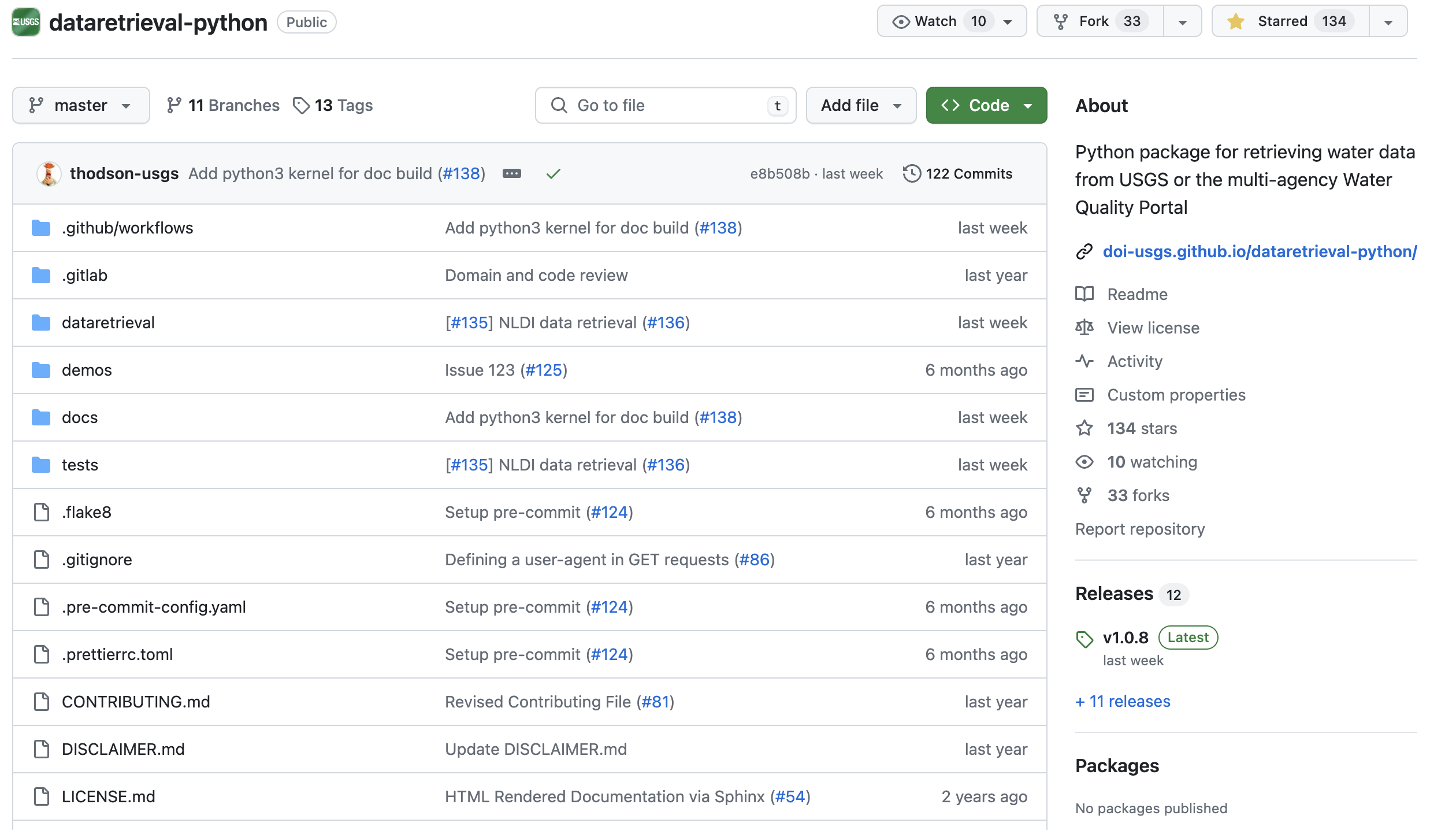The height and width of the screenshot is (830, 1456).
Task: Open the View license link
Action: [1153, 328]
